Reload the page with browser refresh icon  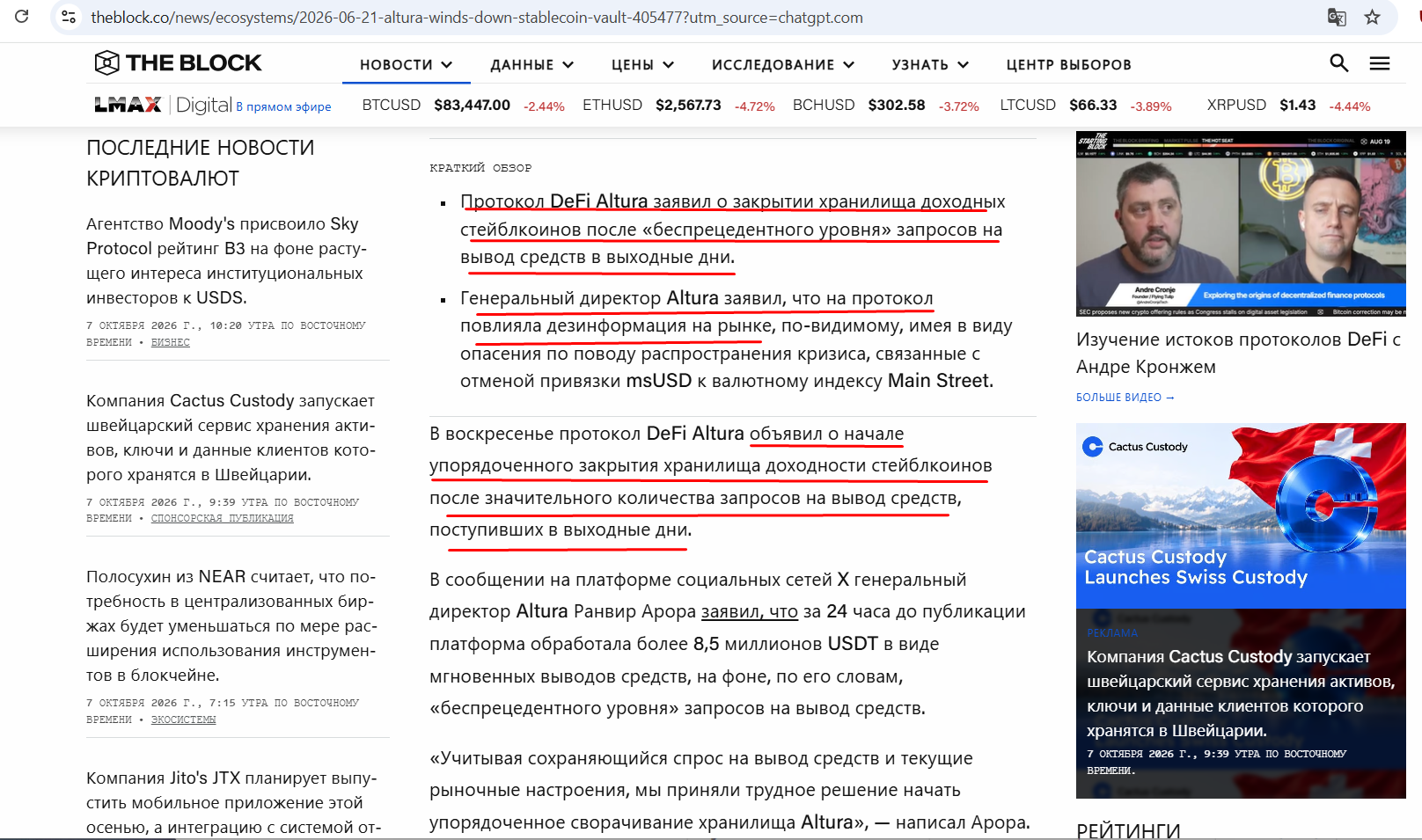pos(22,17)
